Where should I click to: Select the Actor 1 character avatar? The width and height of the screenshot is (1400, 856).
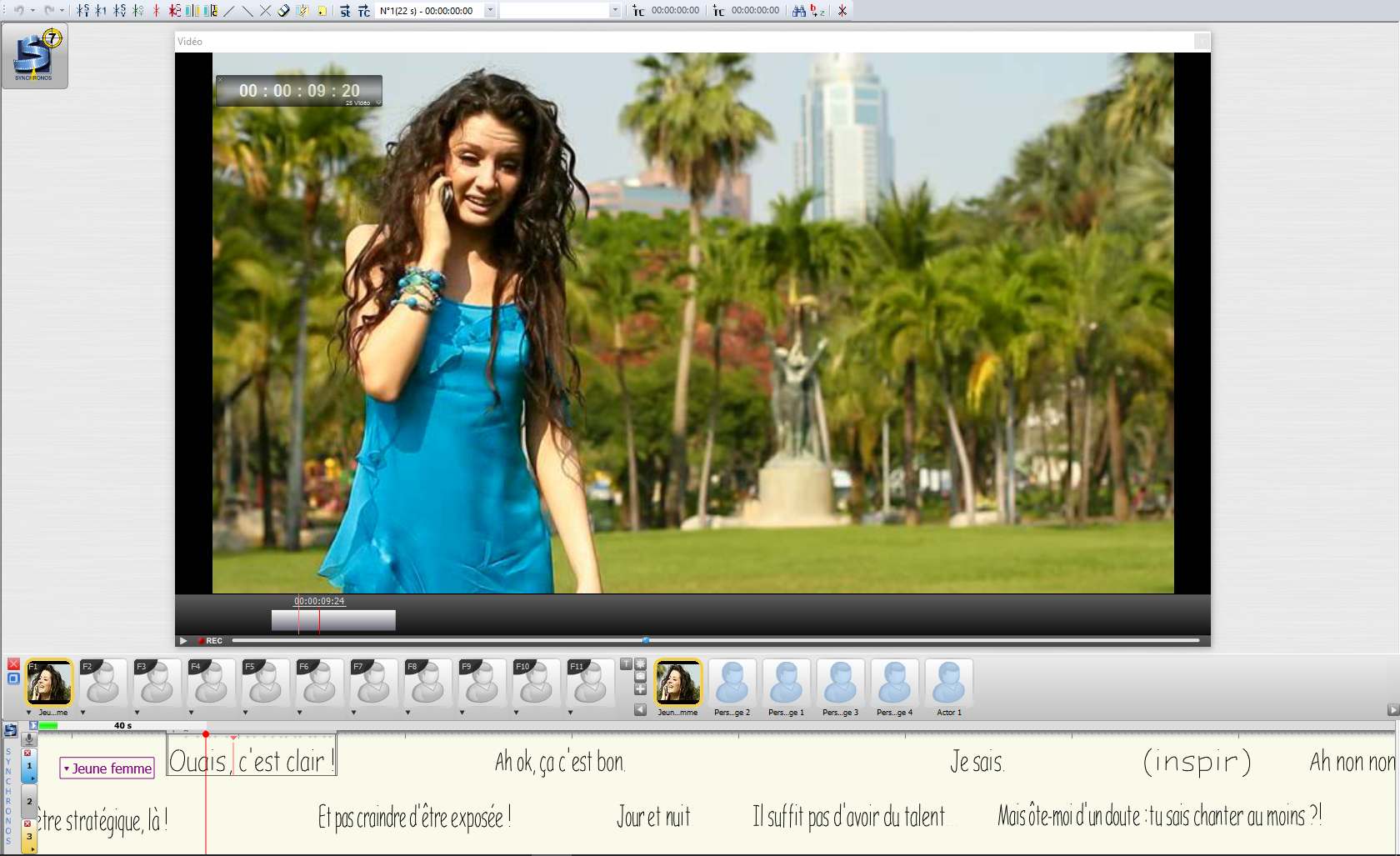coord(948,683)
